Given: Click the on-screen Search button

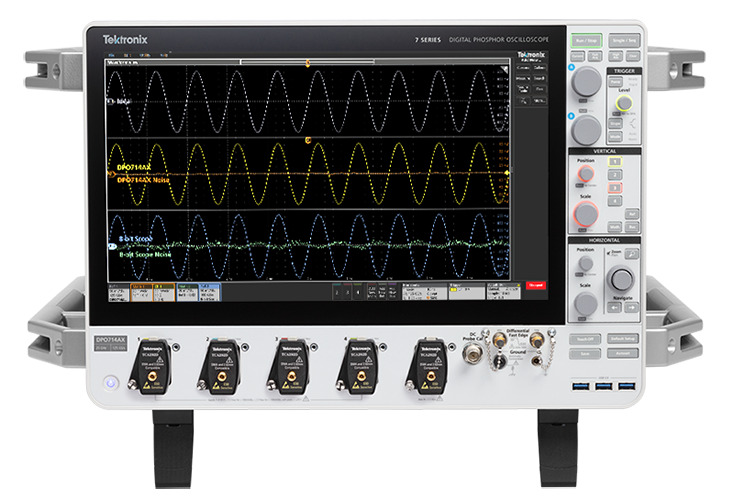Looking at the screenshot, I should click(x=539, y=78).
